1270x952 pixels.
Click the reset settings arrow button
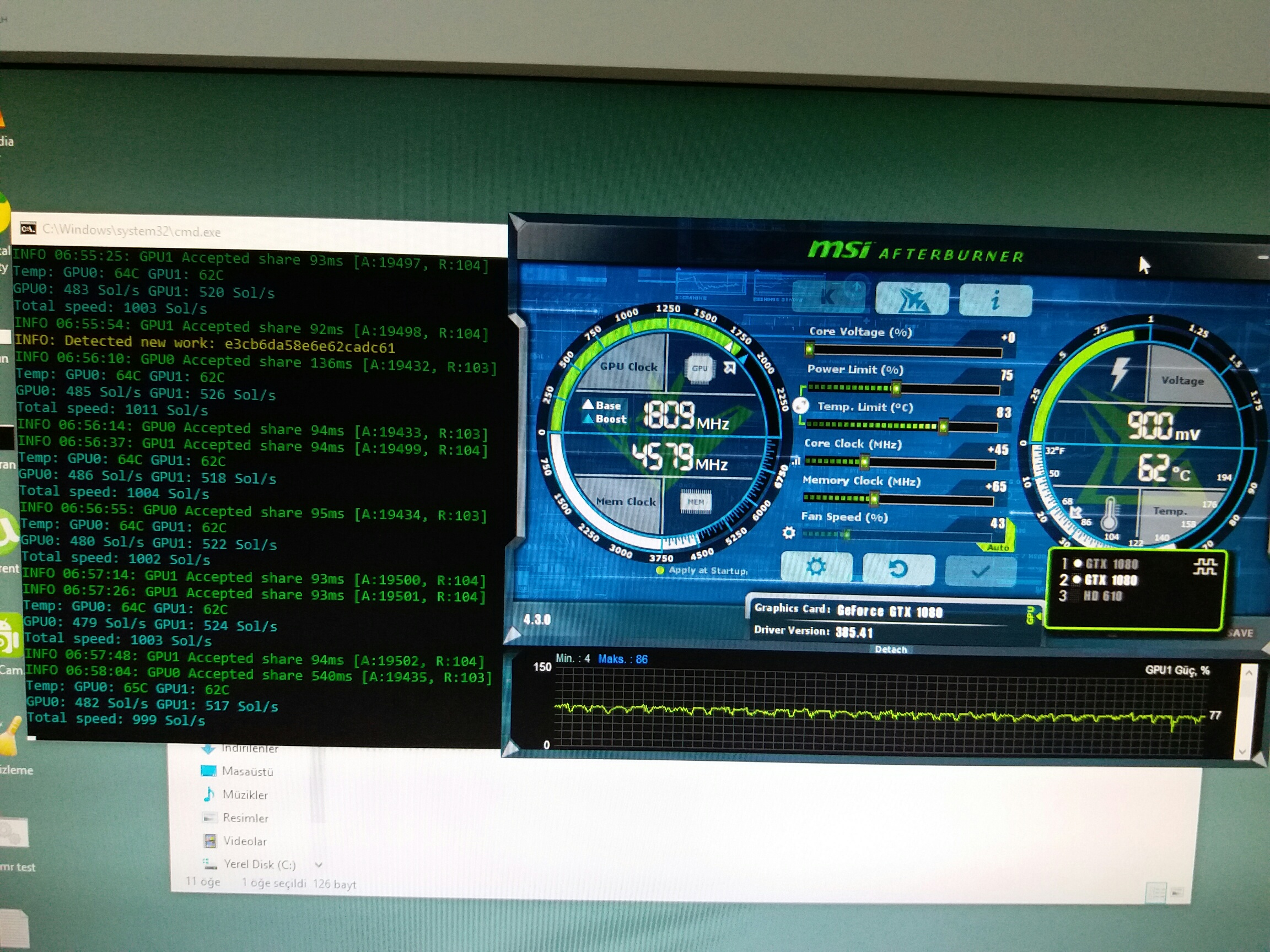coord(898,569)
